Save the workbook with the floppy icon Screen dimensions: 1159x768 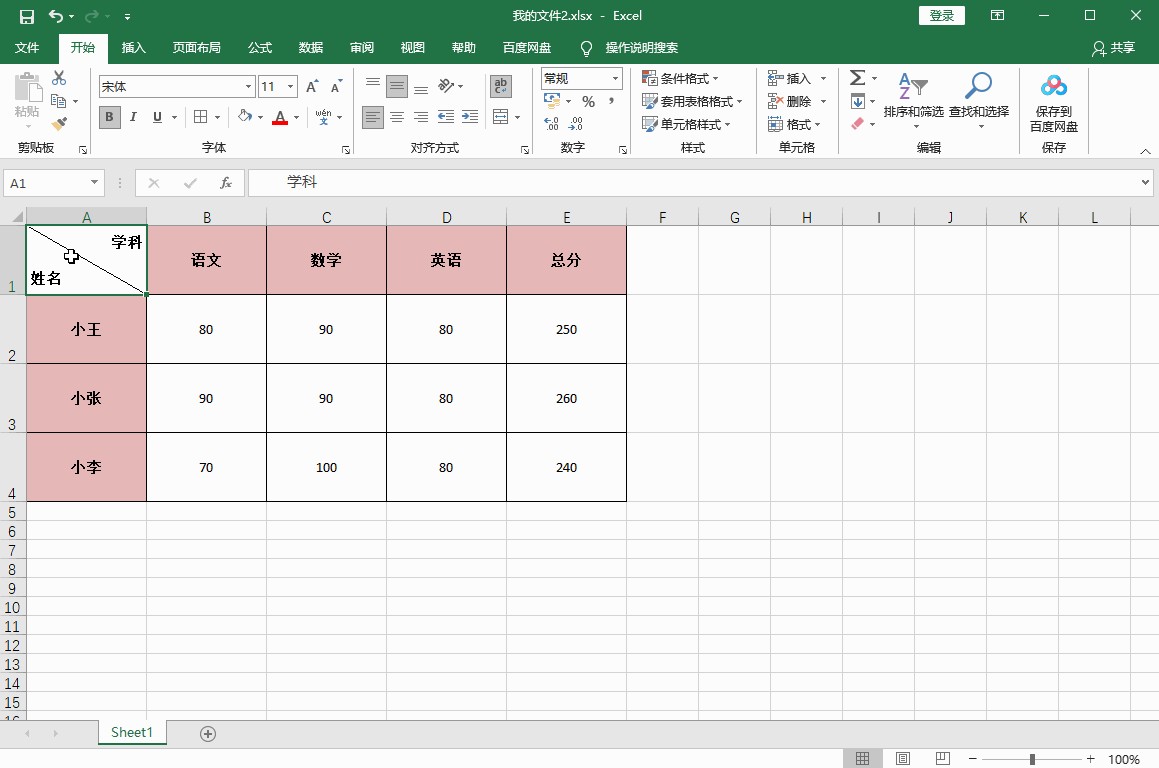[27, 16]
